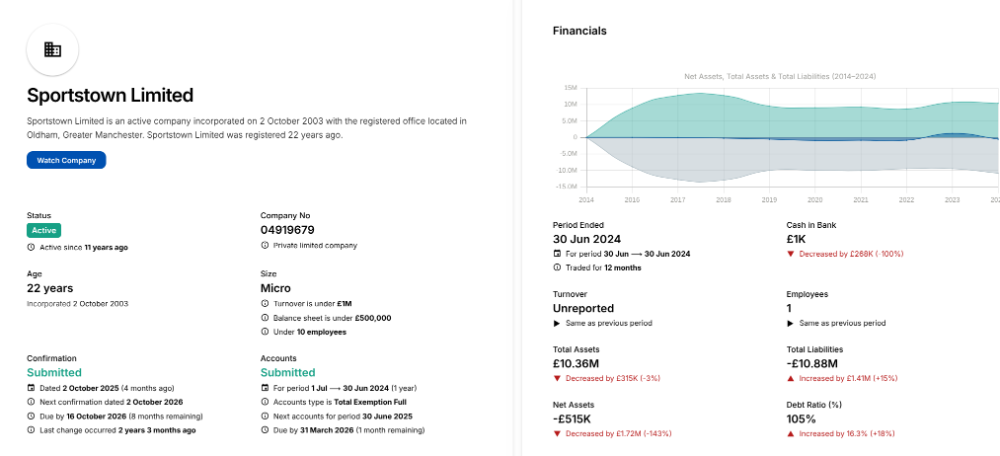Click info icon beside Traded for 12 months

[557, 268]
